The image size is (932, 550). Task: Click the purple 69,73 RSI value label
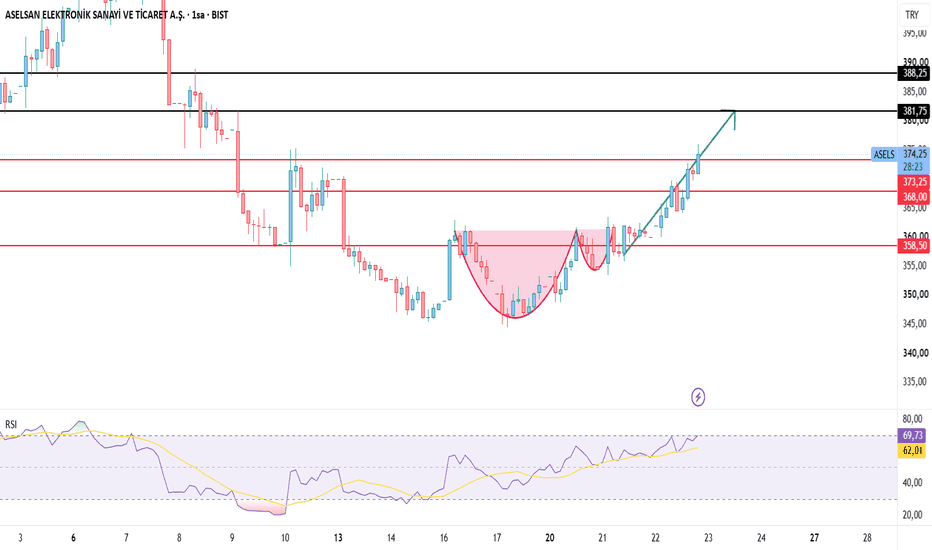click(912, 435)
